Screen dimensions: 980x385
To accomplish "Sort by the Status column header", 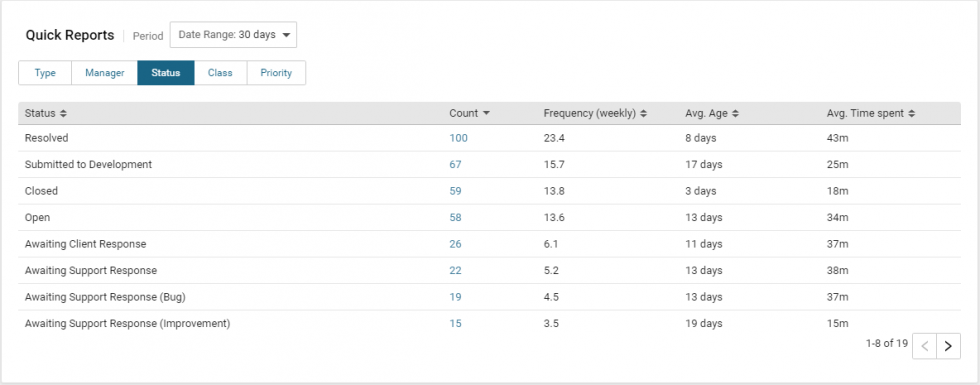I will [x=46, y=113].
